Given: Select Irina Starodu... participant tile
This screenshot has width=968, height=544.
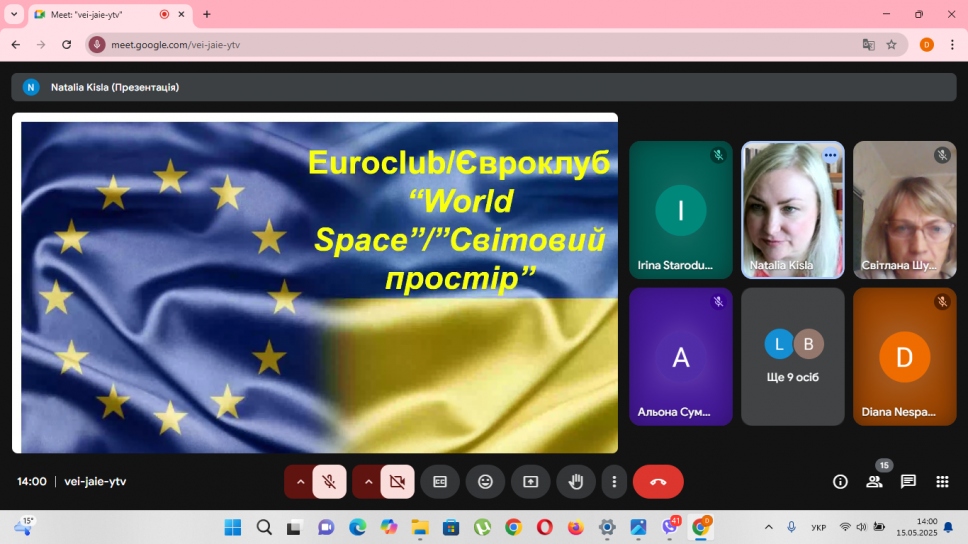Looking at the screenshot, I should click(681, 210).
